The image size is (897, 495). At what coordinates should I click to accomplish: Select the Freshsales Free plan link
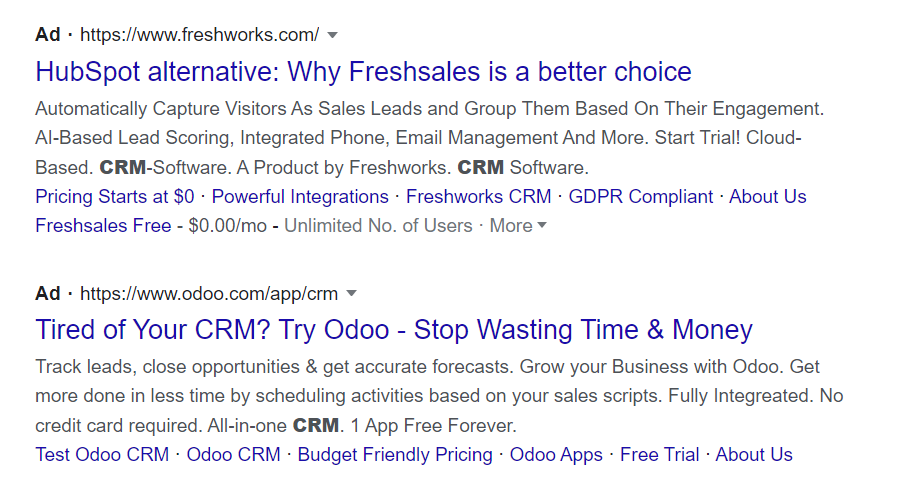(x=103, y=226)
